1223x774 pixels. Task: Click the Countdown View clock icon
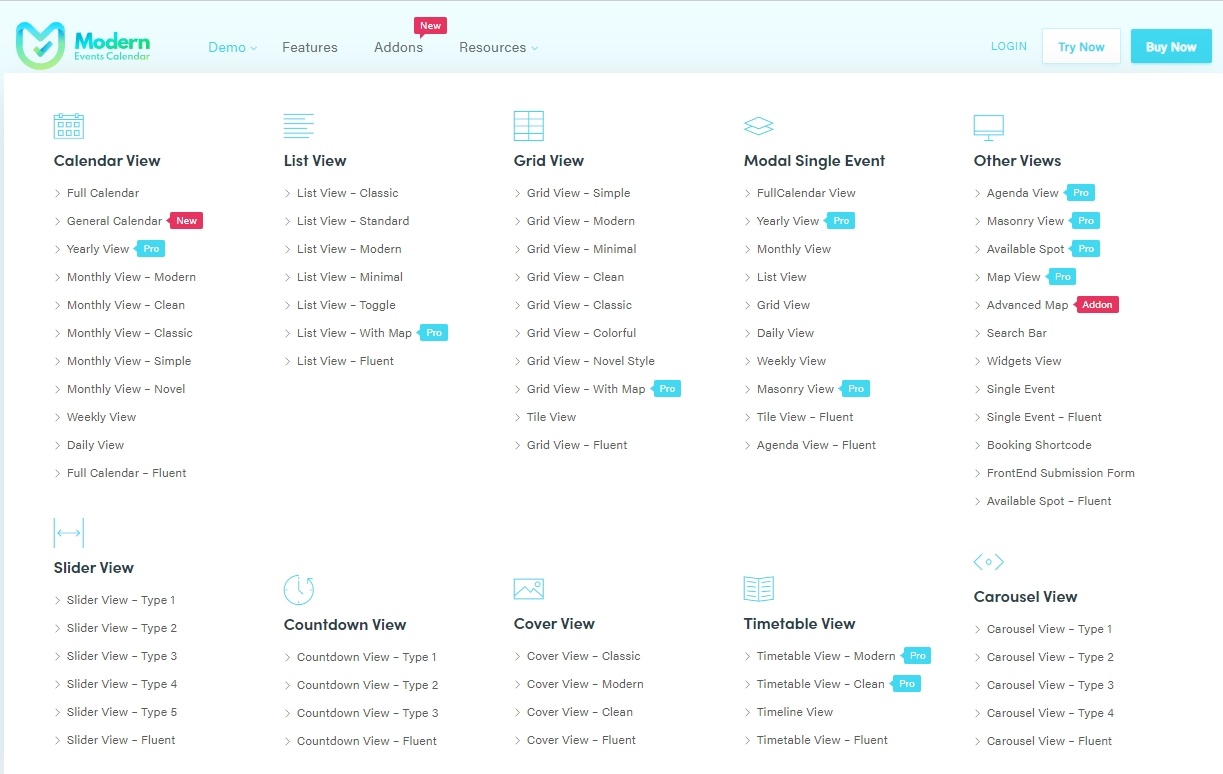299,590
